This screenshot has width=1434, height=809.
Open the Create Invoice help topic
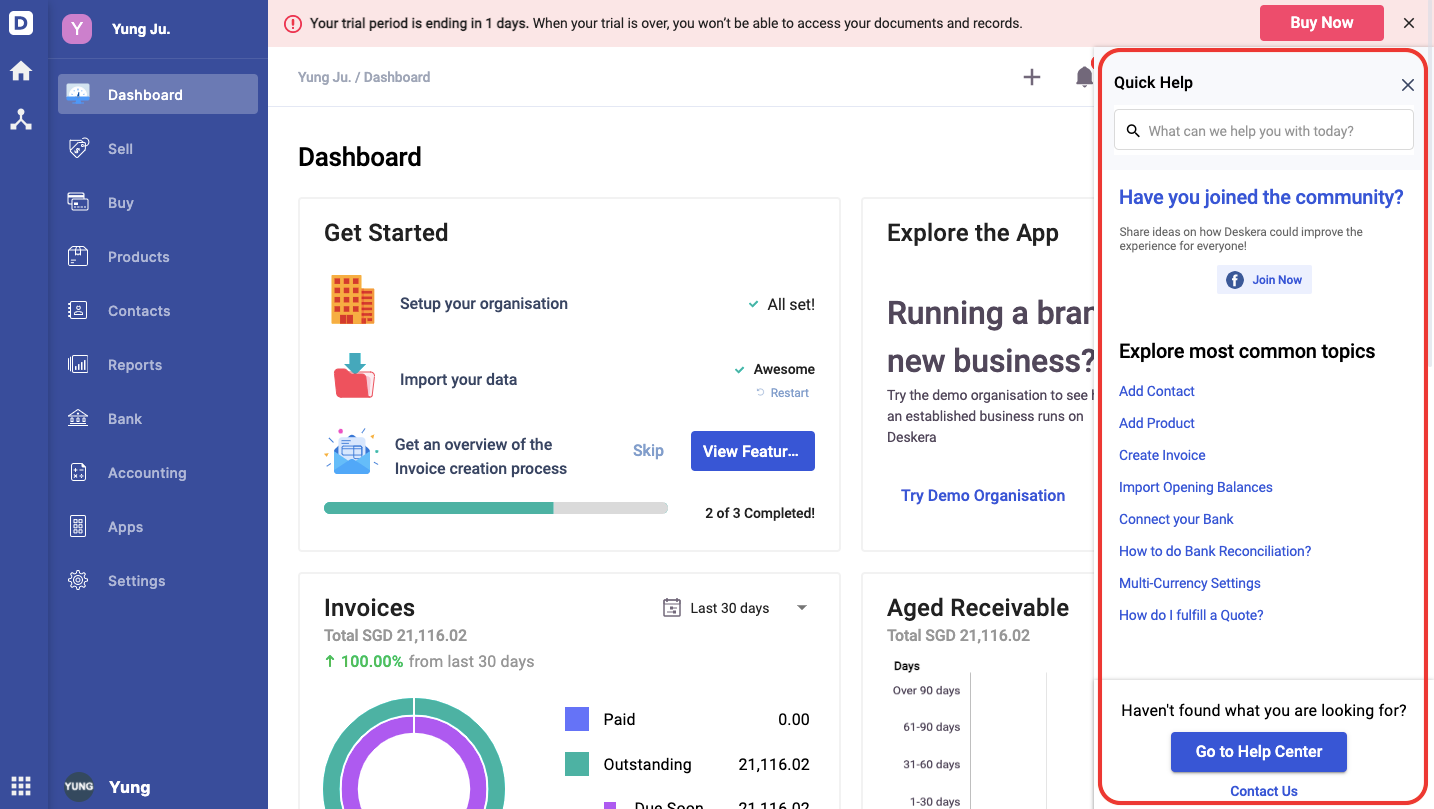pos(1162,455)
